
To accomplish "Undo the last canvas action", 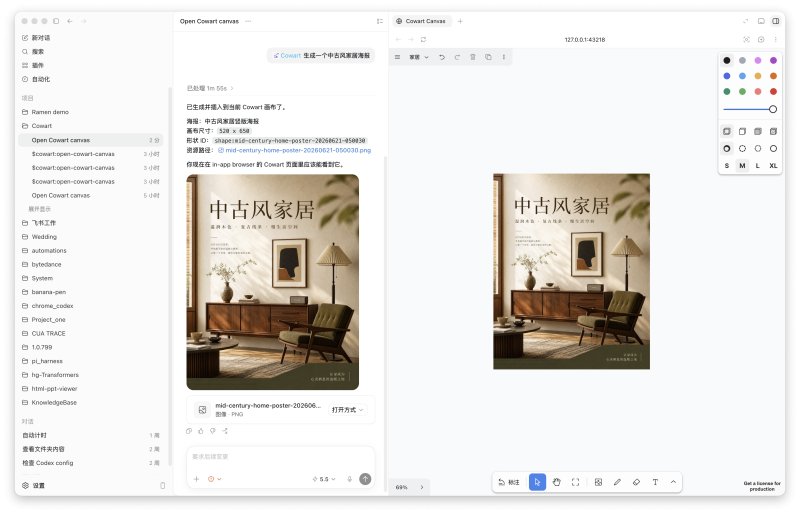I will pos(442,57).
